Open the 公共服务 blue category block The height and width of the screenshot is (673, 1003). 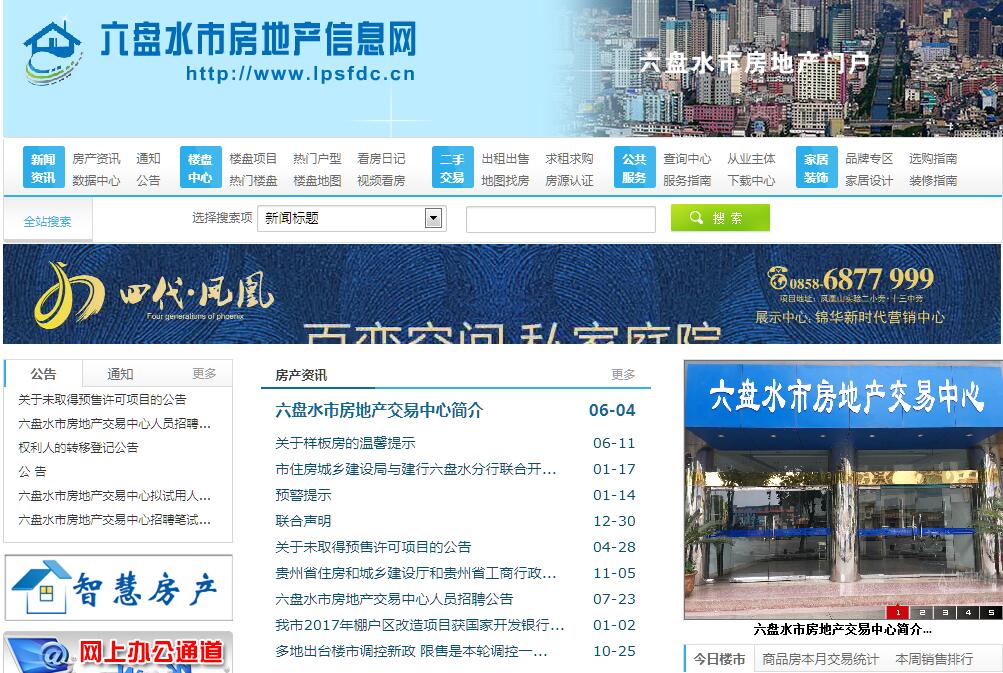pos(635,168)
